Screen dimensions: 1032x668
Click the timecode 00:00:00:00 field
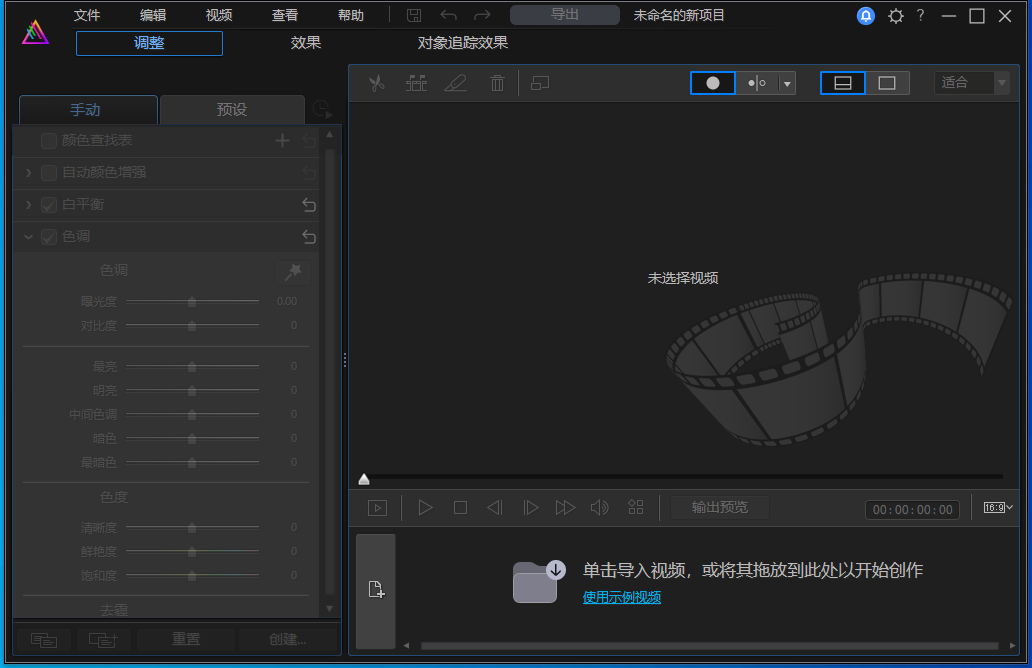(912, 509)
